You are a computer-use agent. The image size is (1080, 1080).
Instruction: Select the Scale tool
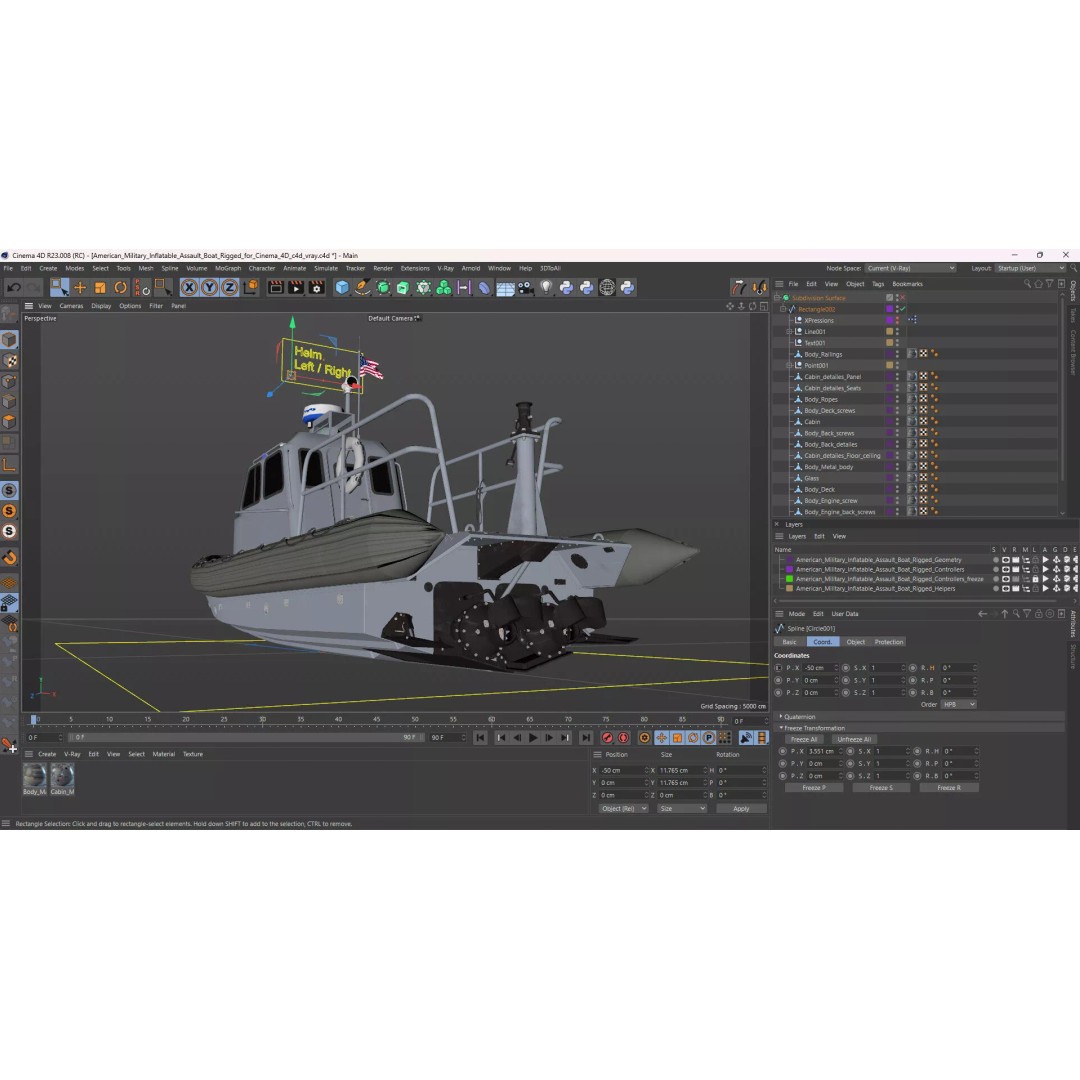tap(101, 287)
